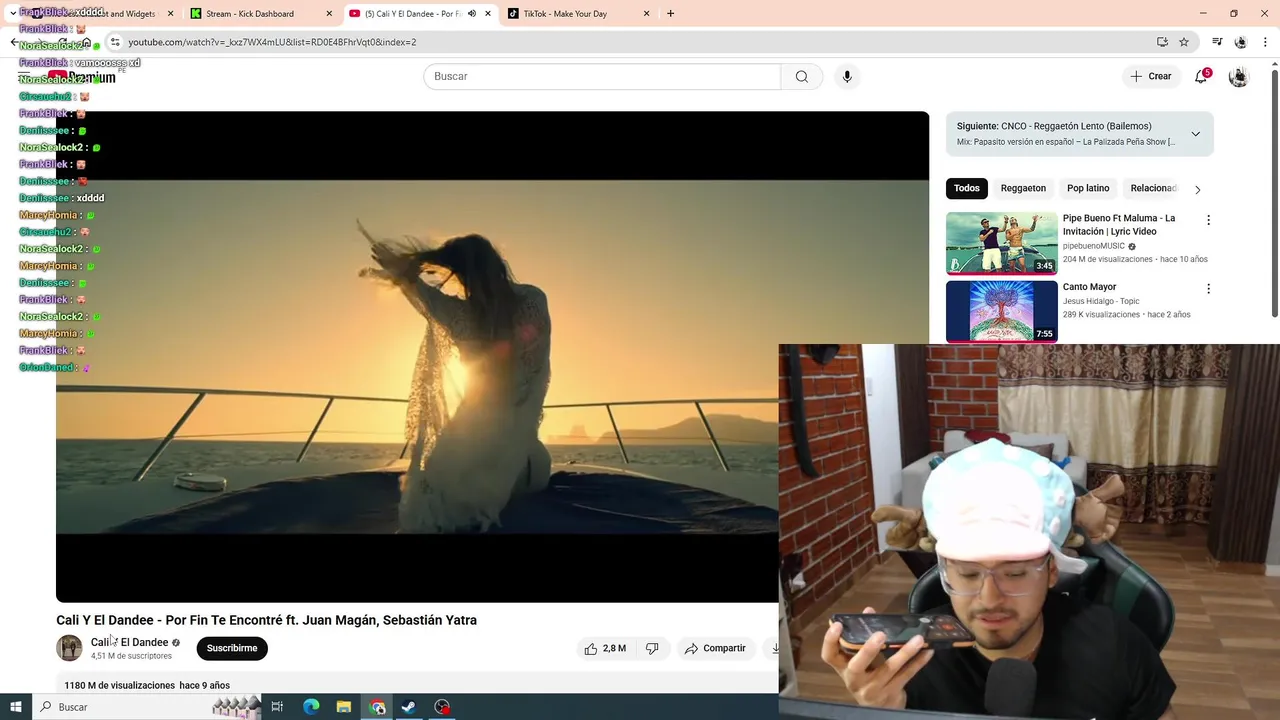Image resolution: width=1280 pixels, height=720 pixels.
Task: Click the Compartir share button
Action: [715, 648]
